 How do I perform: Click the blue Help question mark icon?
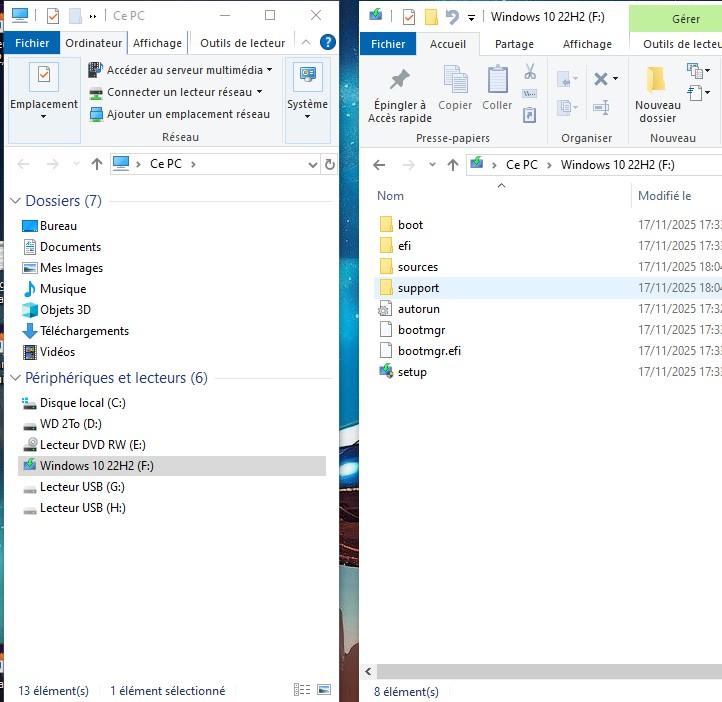tap(327, 42)
